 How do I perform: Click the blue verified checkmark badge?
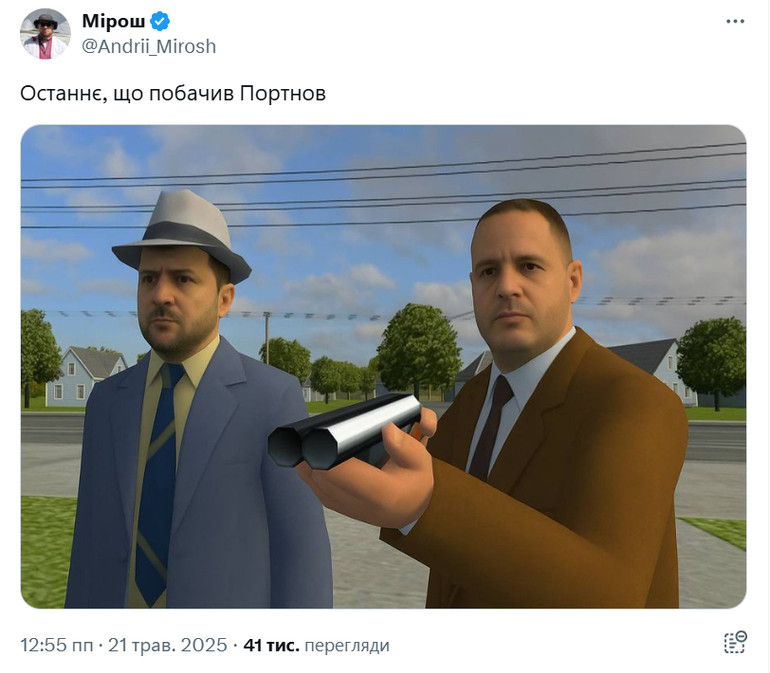(160, 21)
